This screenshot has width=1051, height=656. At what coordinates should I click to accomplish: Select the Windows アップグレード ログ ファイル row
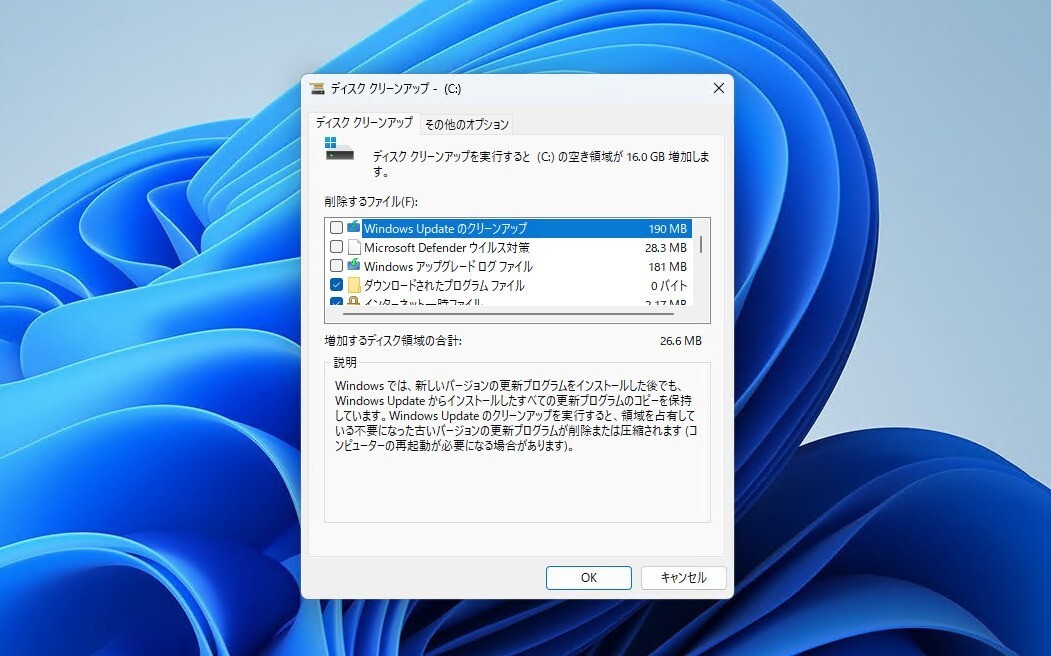pos(510,266)
